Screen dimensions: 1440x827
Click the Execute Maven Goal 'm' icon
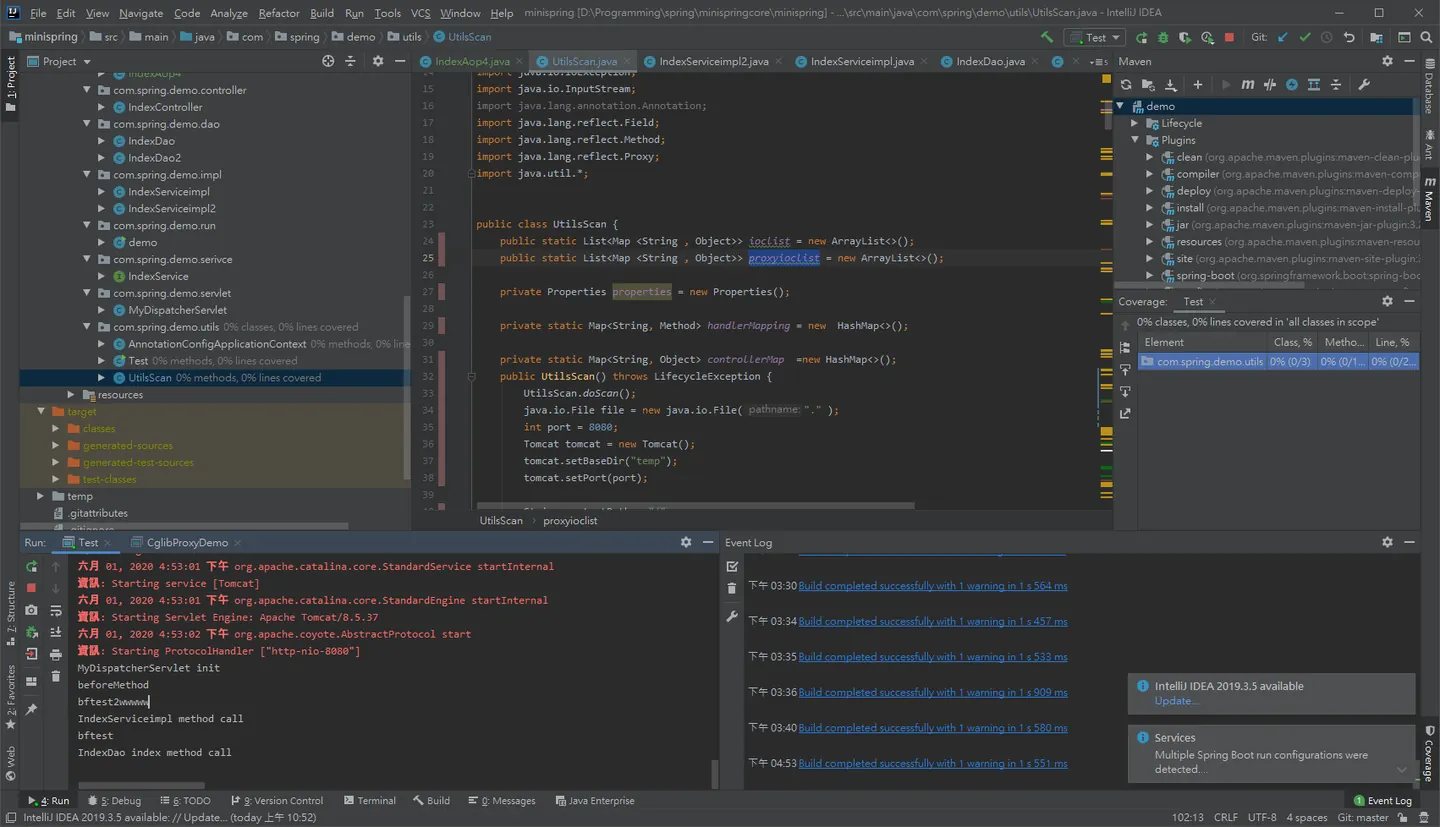click(1247, 85)
